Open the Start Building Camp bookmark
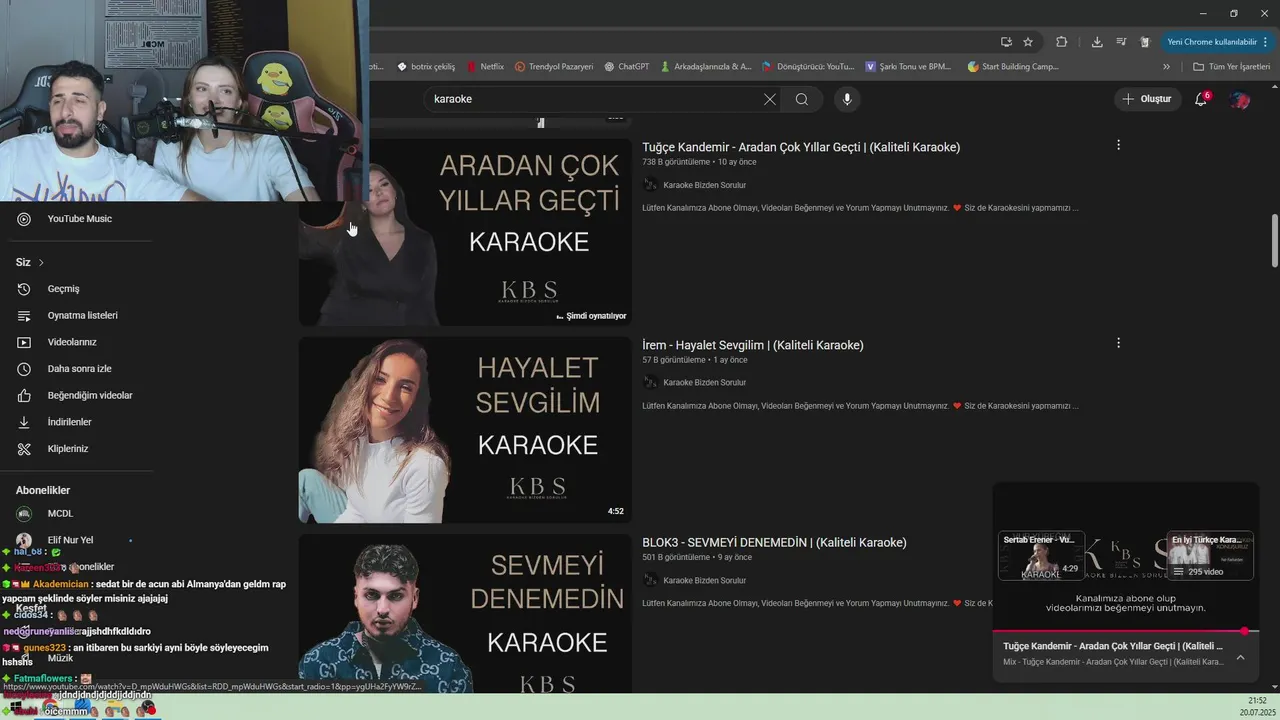The height and width of the screenshot is (720, 1280). 1013,67
